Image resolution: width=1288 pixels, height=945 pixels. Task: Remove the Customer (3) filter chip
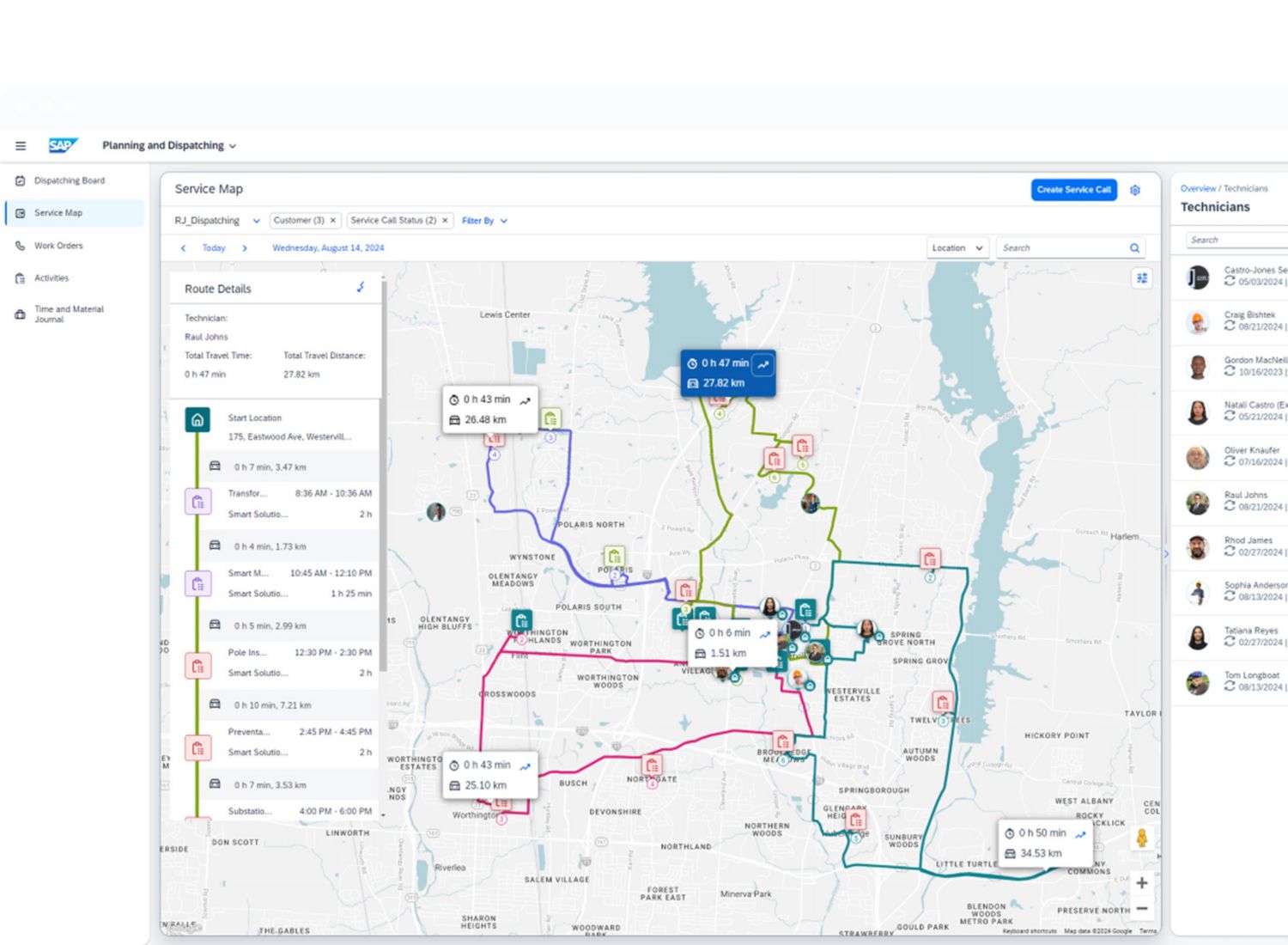click(x=333, y=221)
